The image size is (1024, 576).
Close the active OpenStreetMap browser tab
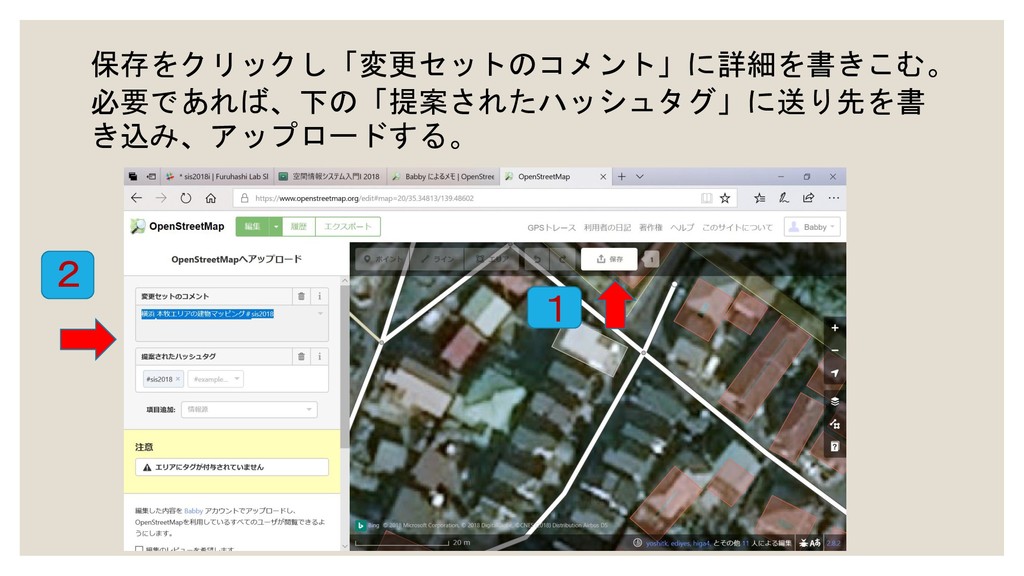603,176
